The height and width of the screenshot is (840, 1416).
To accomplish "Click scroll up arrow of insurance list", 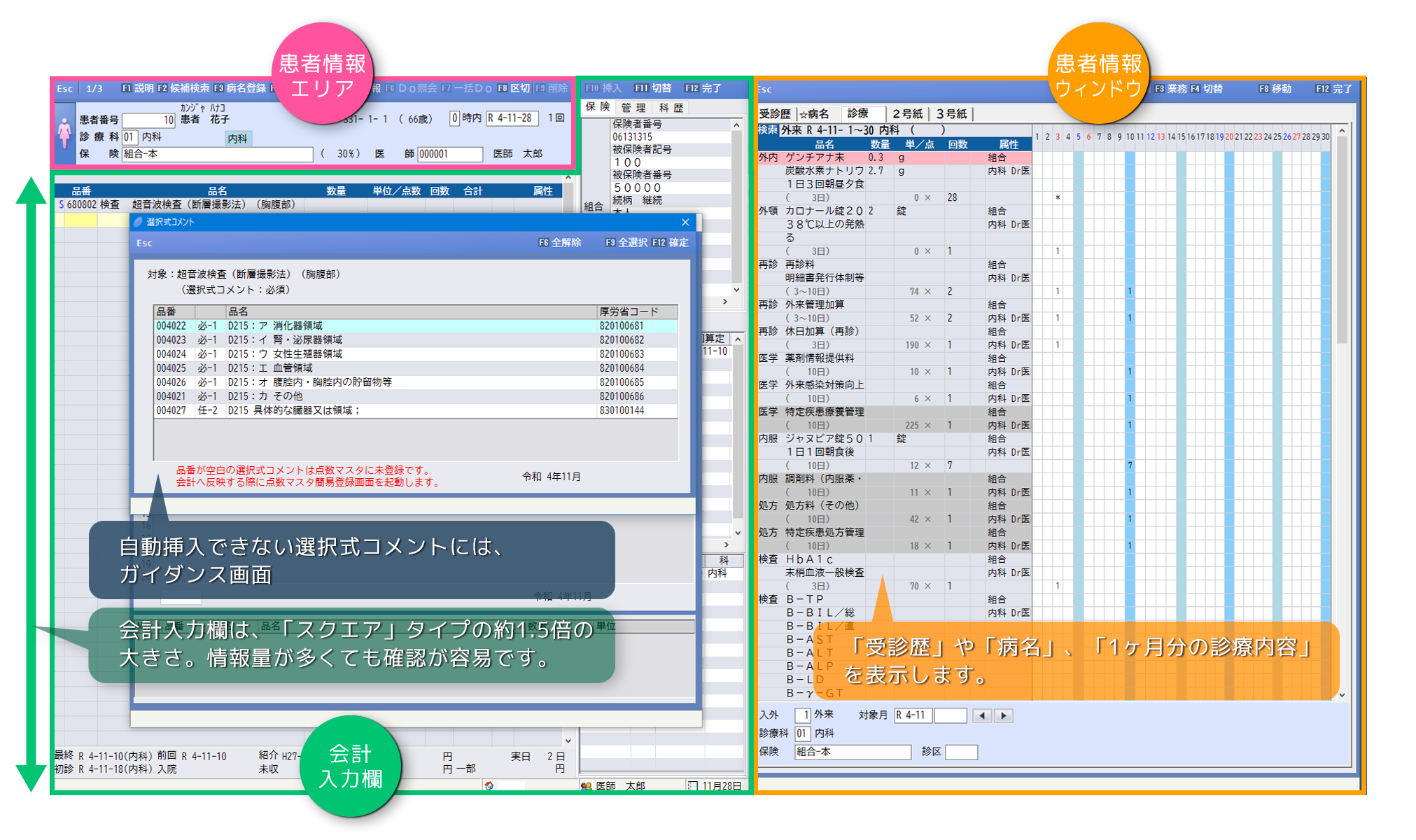I will point(736,125).
